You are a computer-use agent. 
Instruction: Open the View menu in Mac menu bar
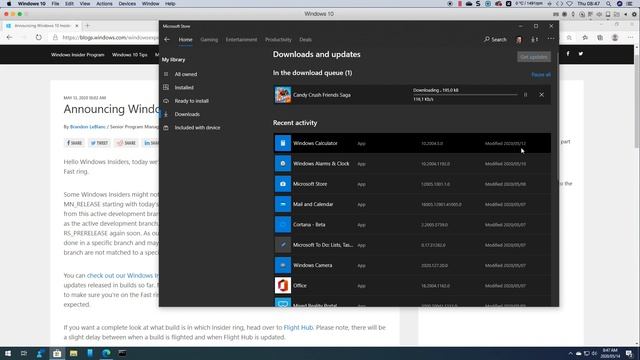84,4
